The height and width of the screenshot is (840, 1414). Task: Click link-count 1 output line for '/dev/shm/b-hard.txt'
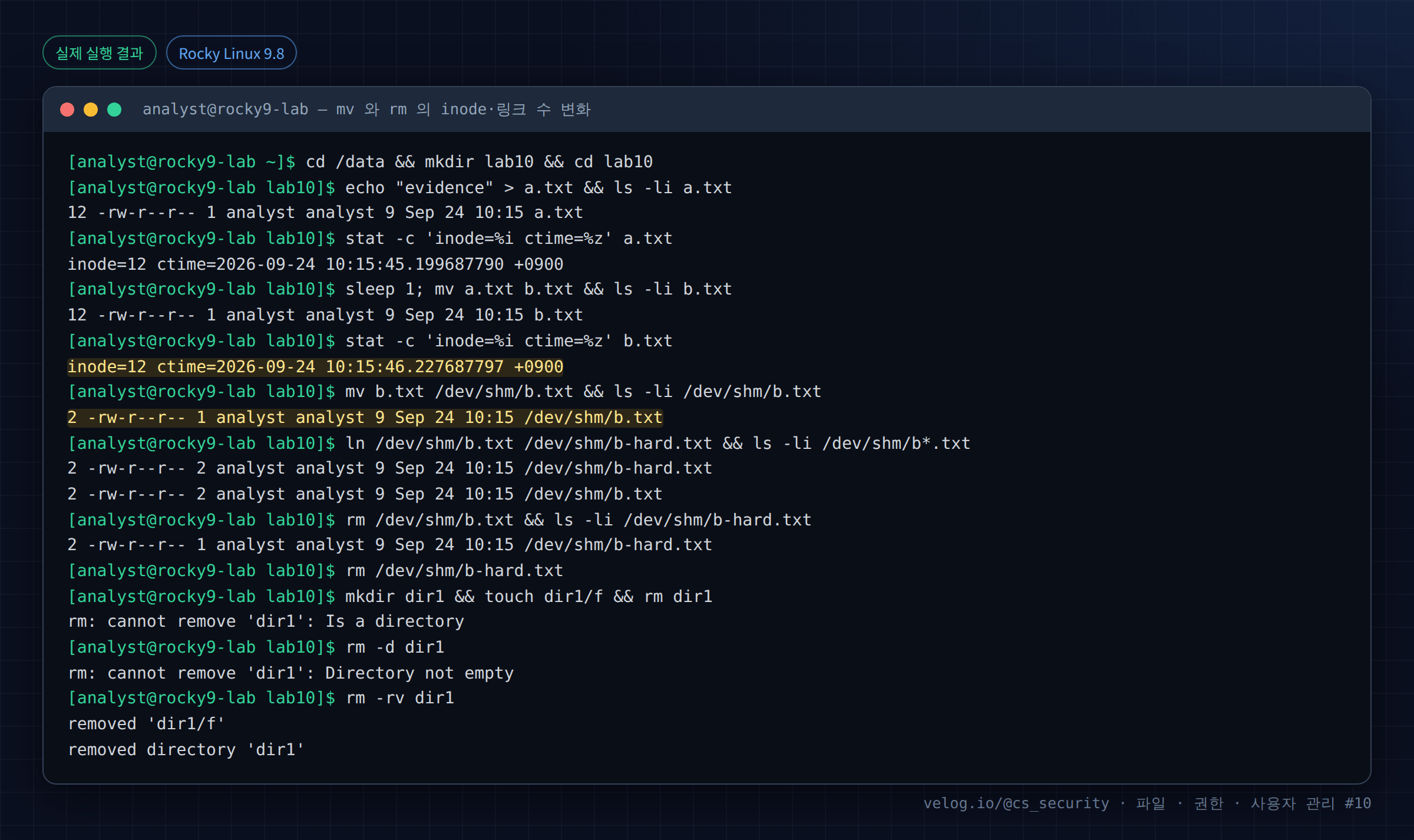pos(390,545)
